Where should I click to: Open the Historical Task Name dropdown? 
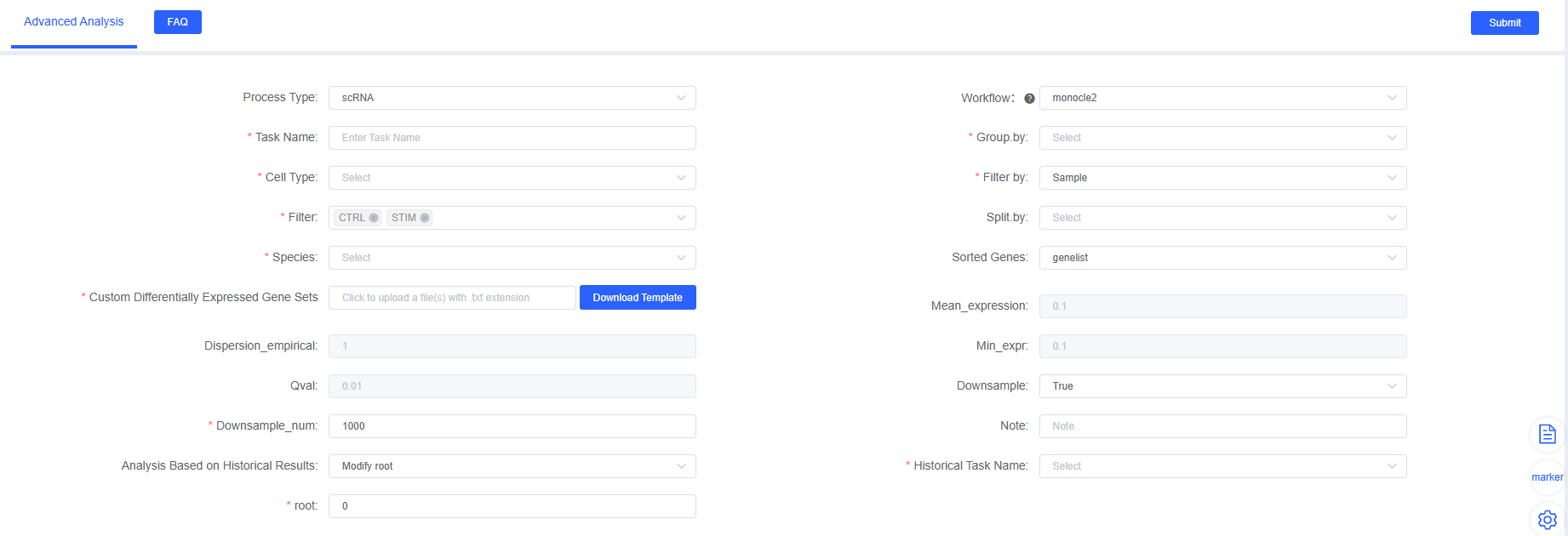coord(1222,466)
